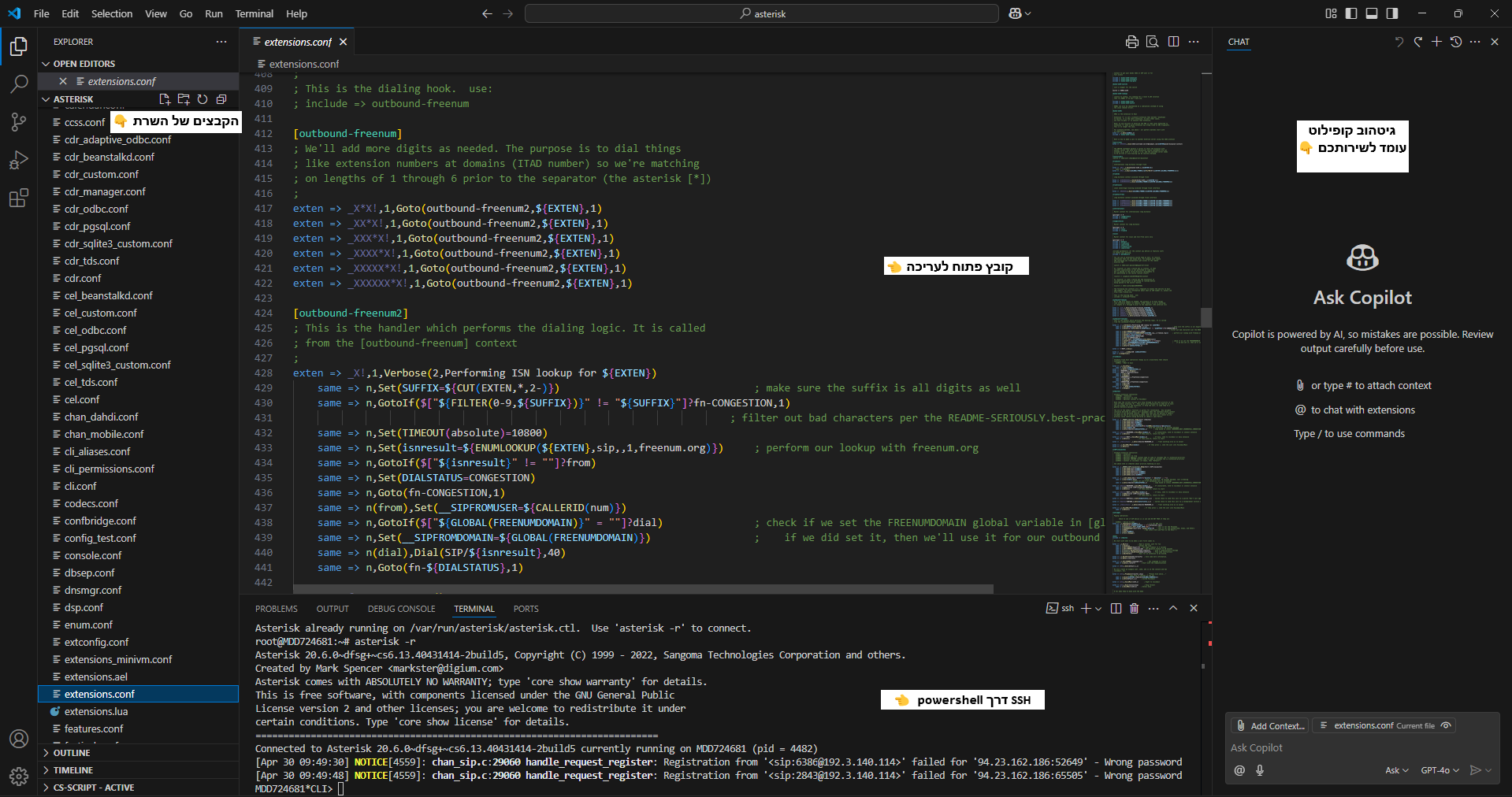The width and height of the screenshot is (1512, 797).
Task: Start voice chat microphone icon
Action: coord(1260,770)
